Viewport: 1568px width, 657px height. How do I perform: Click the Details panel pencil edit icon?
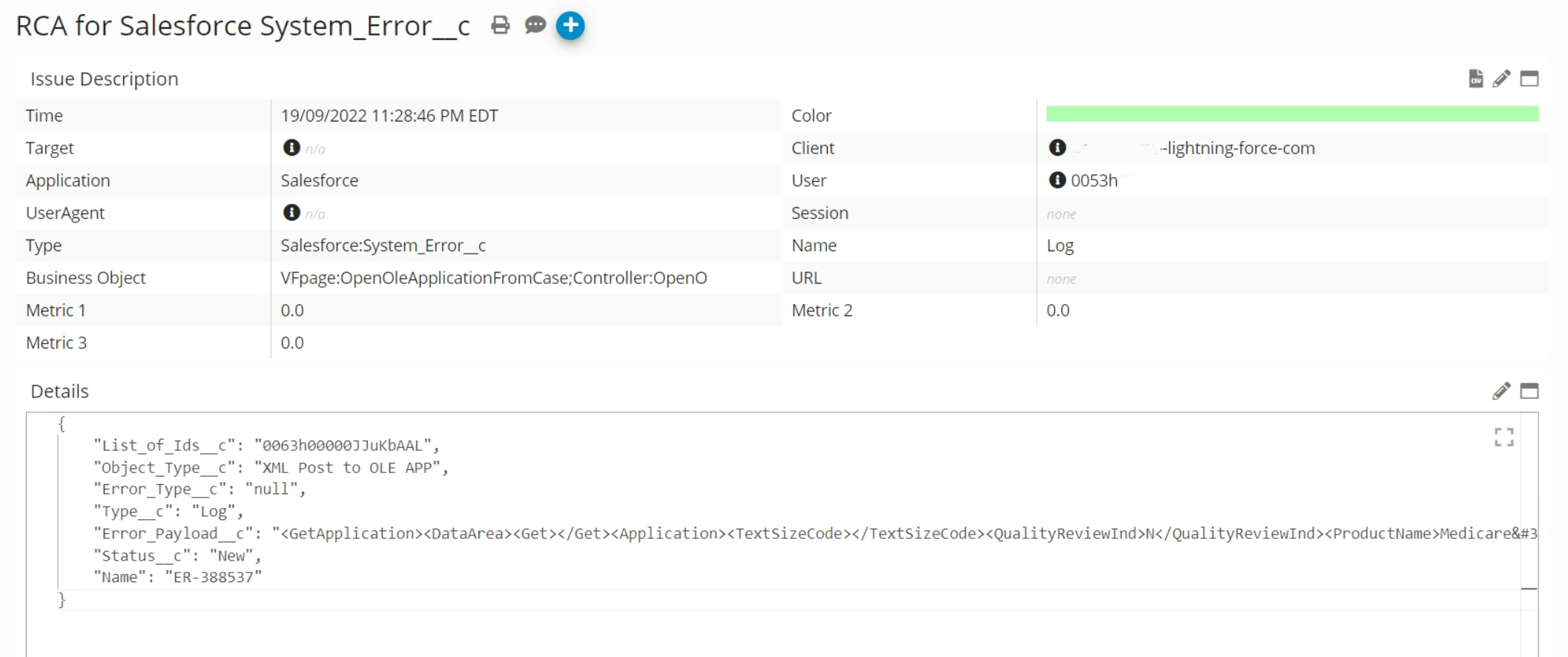[1501, 391]
